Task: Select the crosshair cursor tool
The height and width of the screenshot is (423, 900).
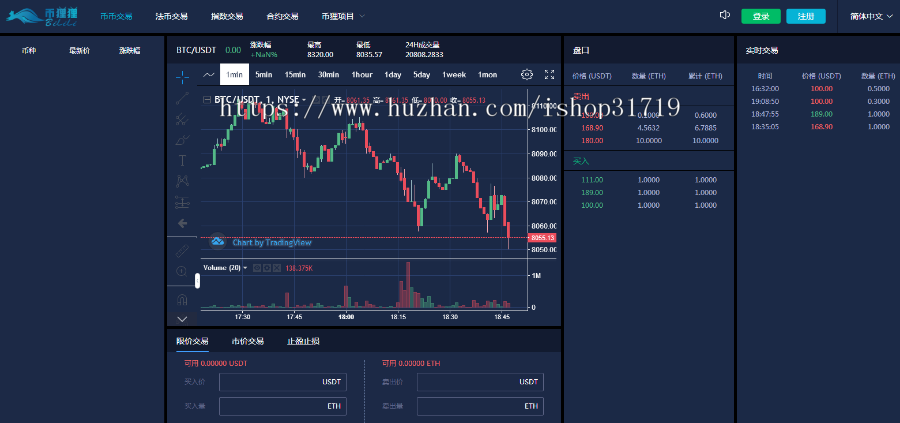Action: pos(183,76)
